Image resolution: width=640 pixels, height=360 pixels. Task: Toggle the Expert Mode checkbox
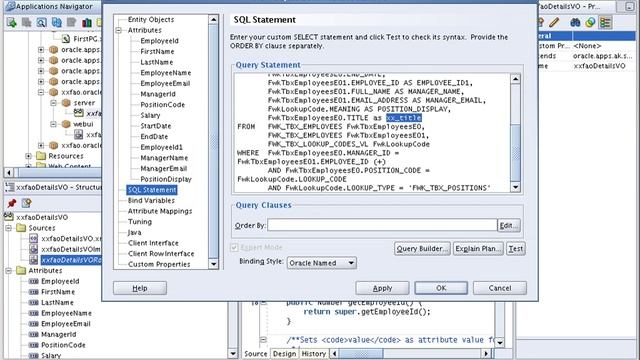[234, 247]
